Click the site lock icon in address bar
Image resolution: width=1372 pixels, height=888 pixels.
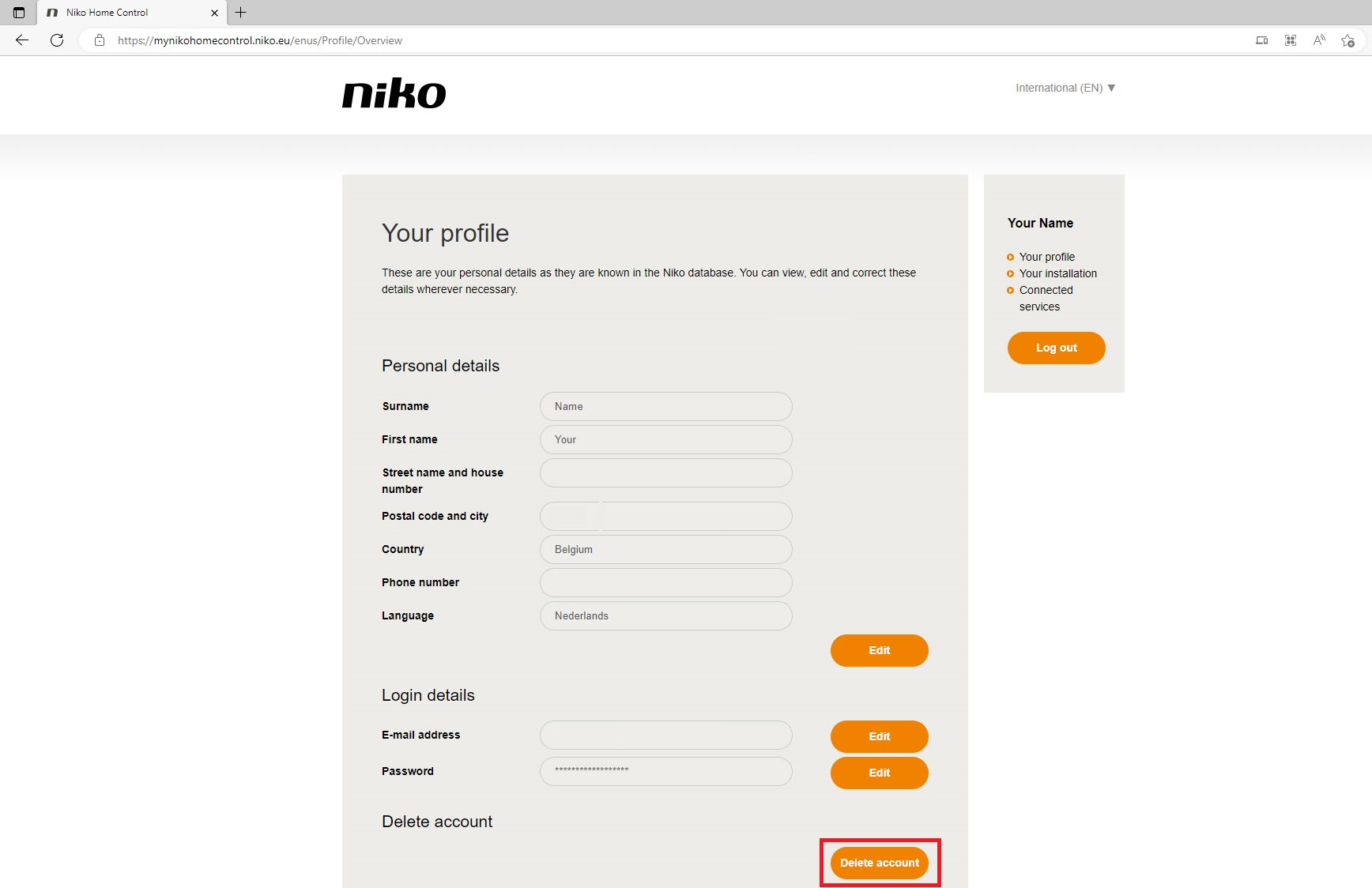(x=100, y=40)
